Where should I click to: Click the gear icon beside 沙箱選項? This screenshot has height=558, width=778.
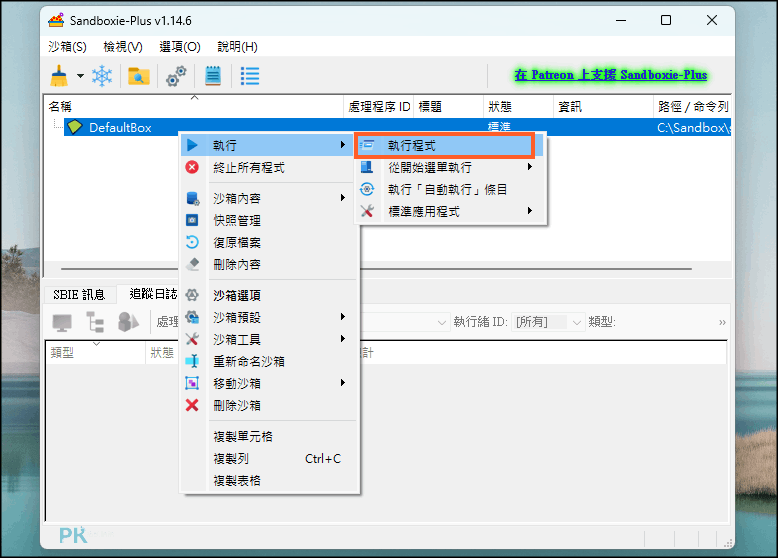[x=192, y=295]
